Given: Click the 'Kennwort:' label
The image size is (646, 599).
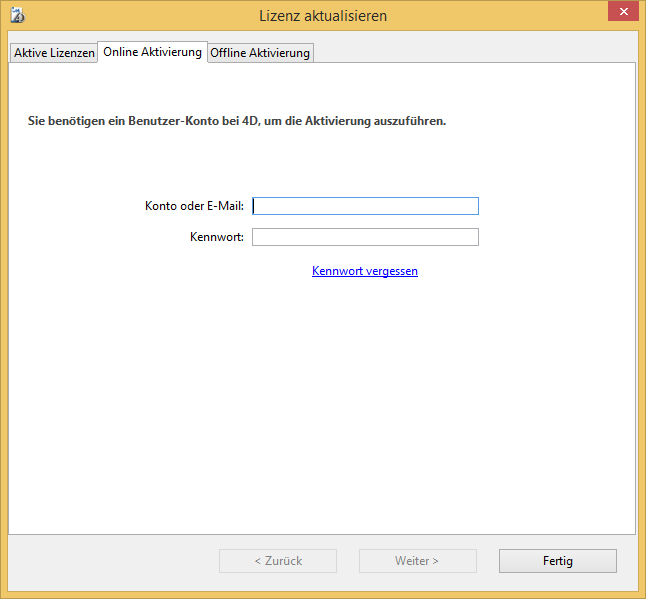Looking at the screenshot, I should 217,237.
